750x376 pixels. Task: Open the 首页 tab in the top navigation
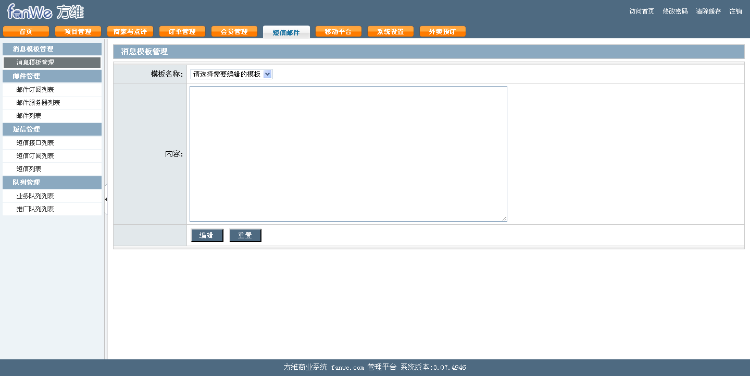tap(26, 32)
